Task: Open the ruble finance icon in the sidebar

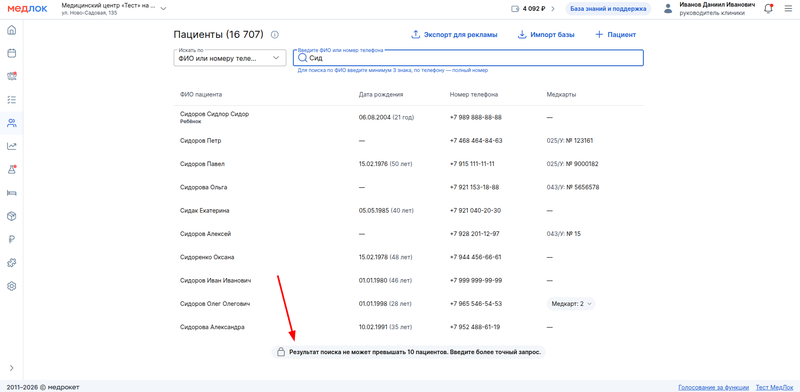Action: 11,239
